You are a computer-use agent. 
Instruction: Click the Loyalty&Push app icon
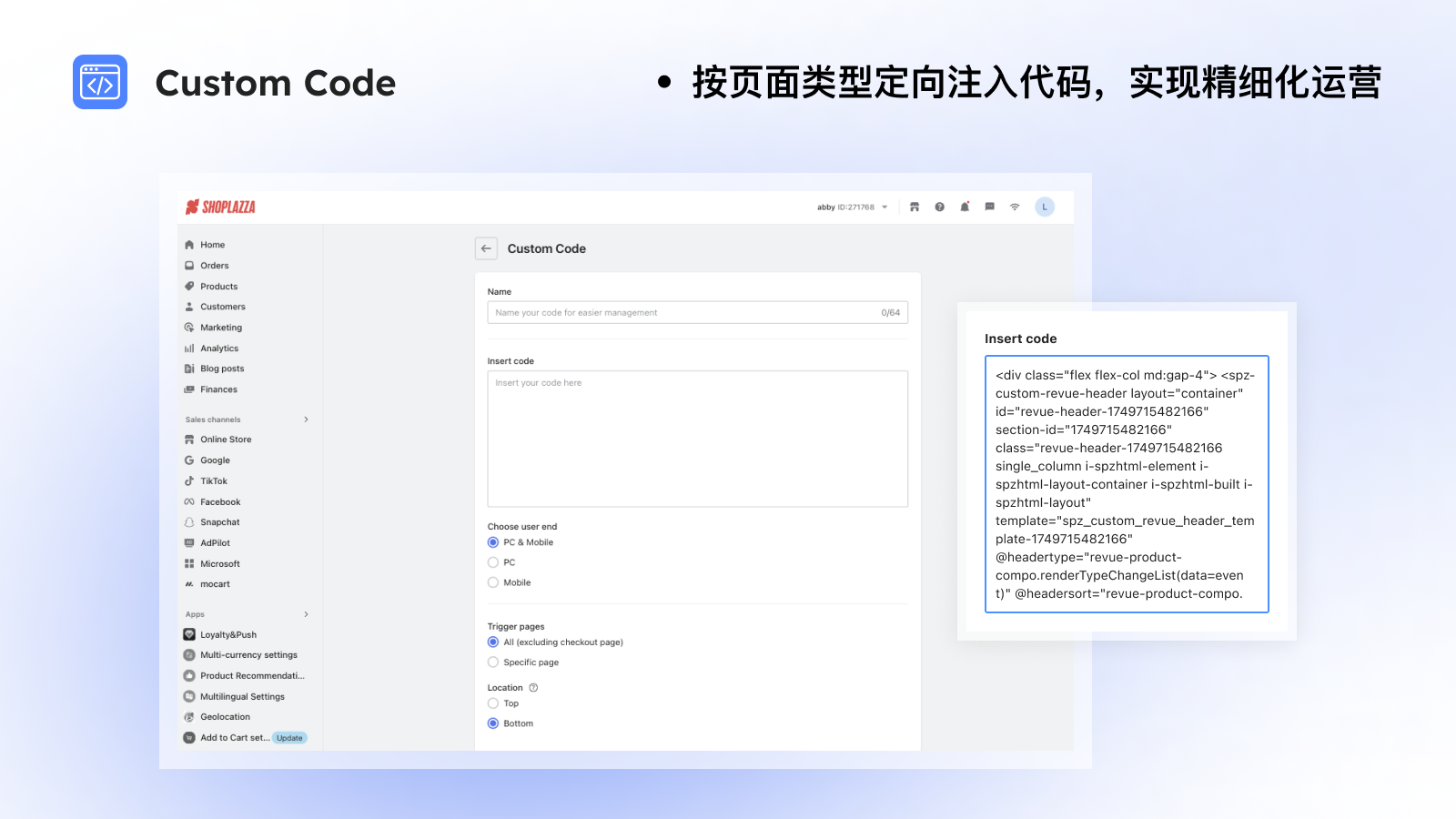189,634
